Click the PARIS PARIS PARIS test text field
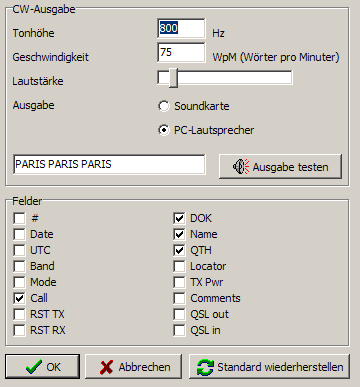 [x=109, y=164]
